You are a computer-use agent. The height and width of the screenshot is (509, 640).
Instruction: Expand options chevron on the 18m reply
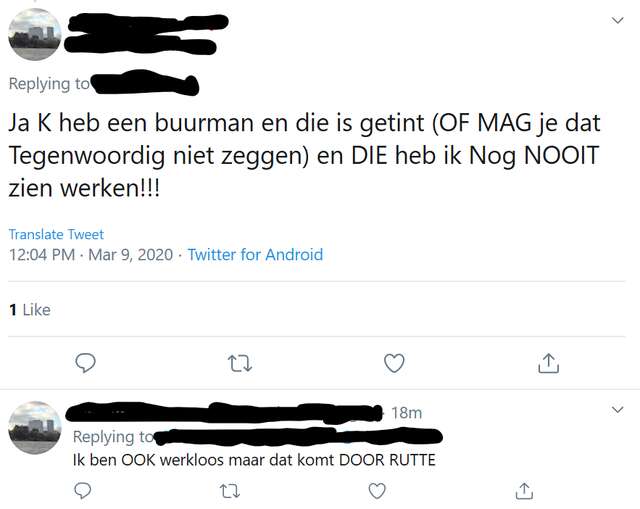point(618,409)
